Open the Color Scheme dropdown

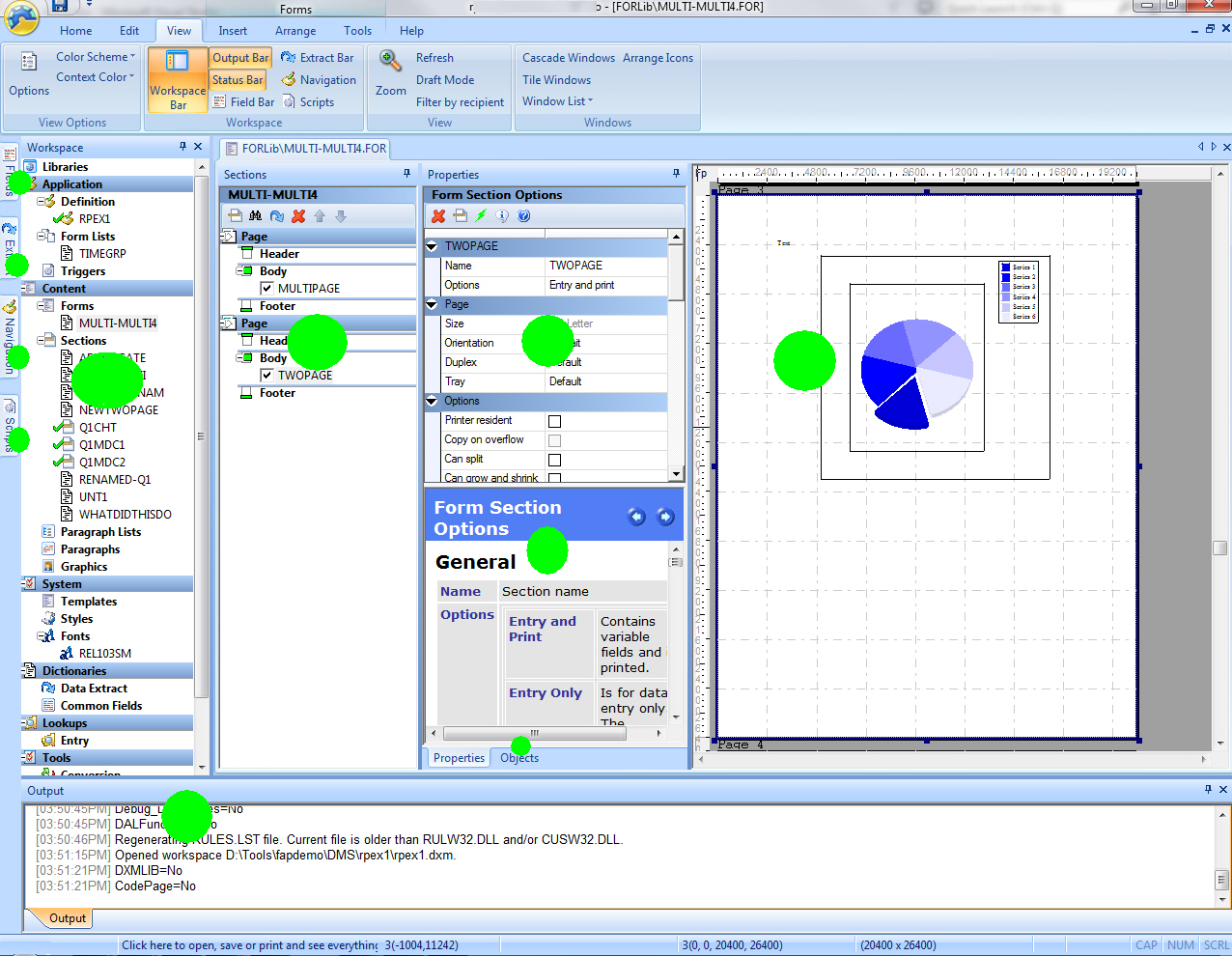(x=96, y=57)
